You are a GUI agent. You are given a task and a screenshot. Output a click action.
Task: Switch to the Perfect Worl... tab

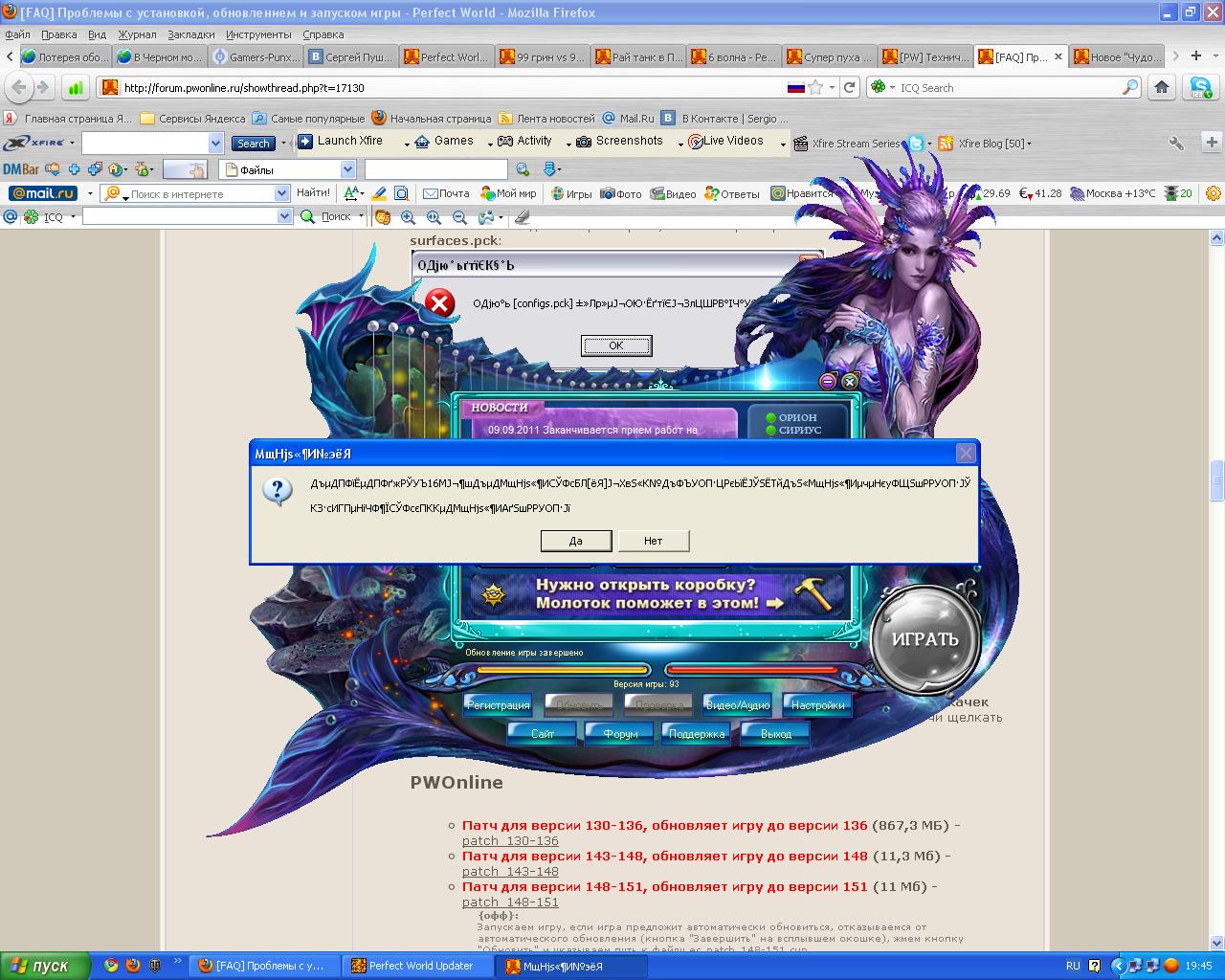pos(446,56)
